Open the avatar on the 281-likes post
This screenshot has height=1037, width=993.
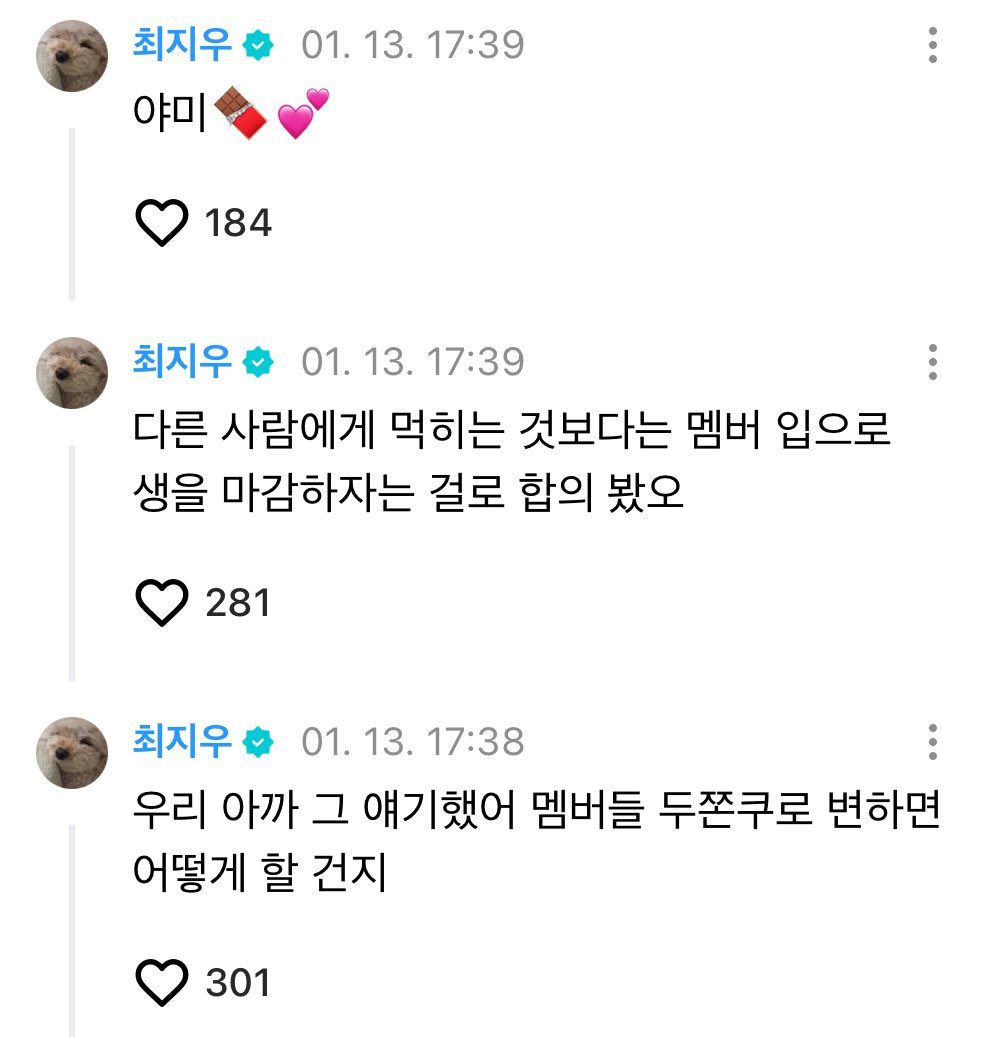coord(72,372)
